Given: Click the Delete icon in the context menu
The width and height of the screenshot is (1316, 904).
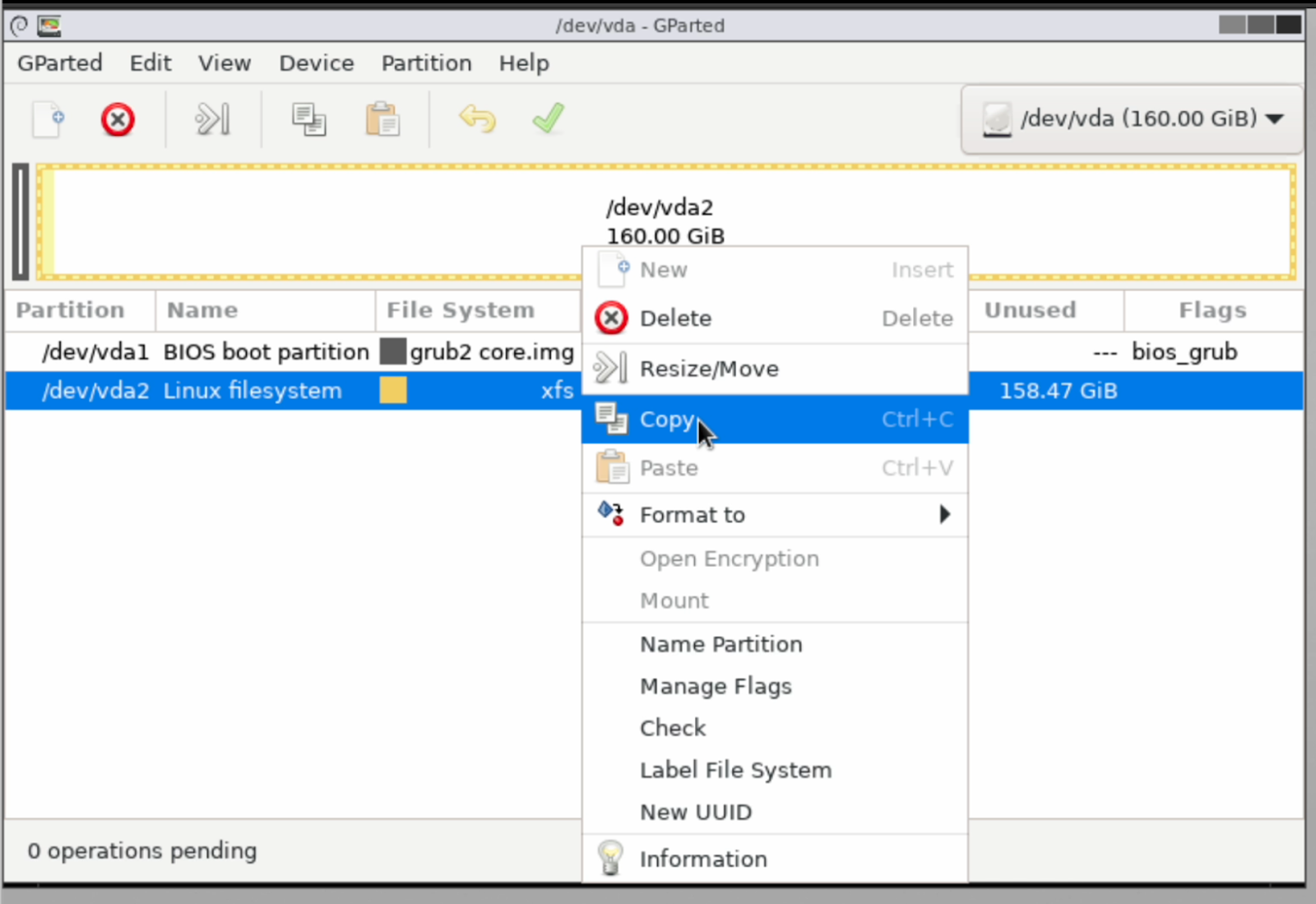Looking at the screenshot, I should point(611,318).
